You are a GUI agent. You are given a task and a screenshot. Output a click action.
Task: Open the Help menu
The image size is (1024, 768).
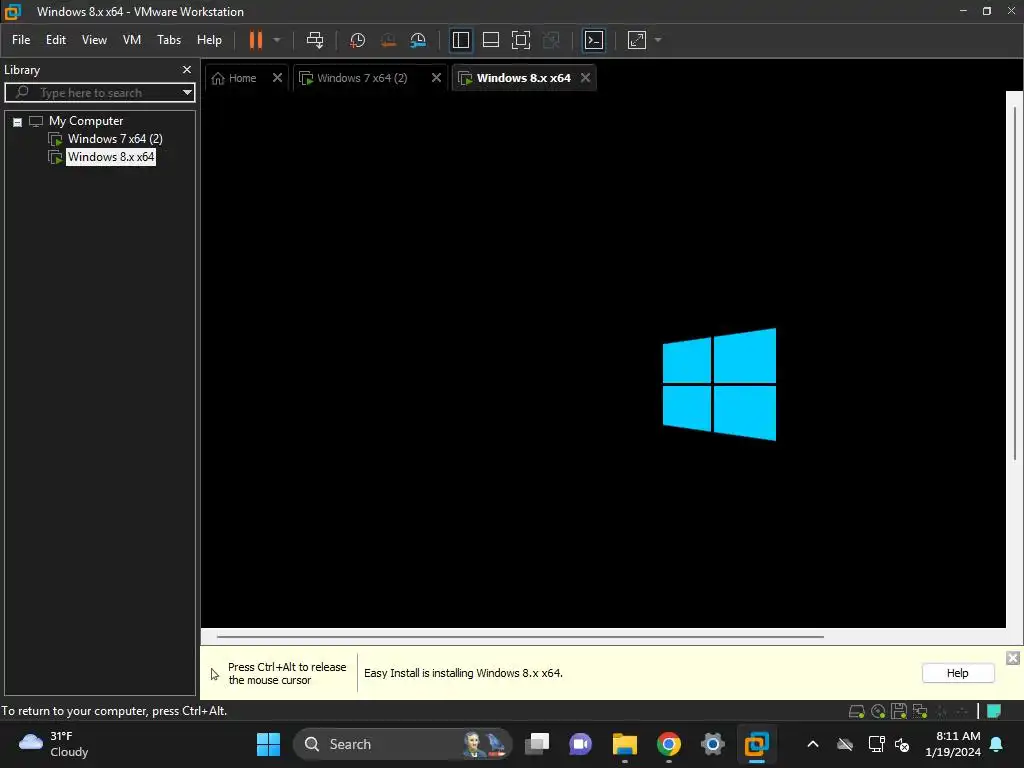[209, 40]
